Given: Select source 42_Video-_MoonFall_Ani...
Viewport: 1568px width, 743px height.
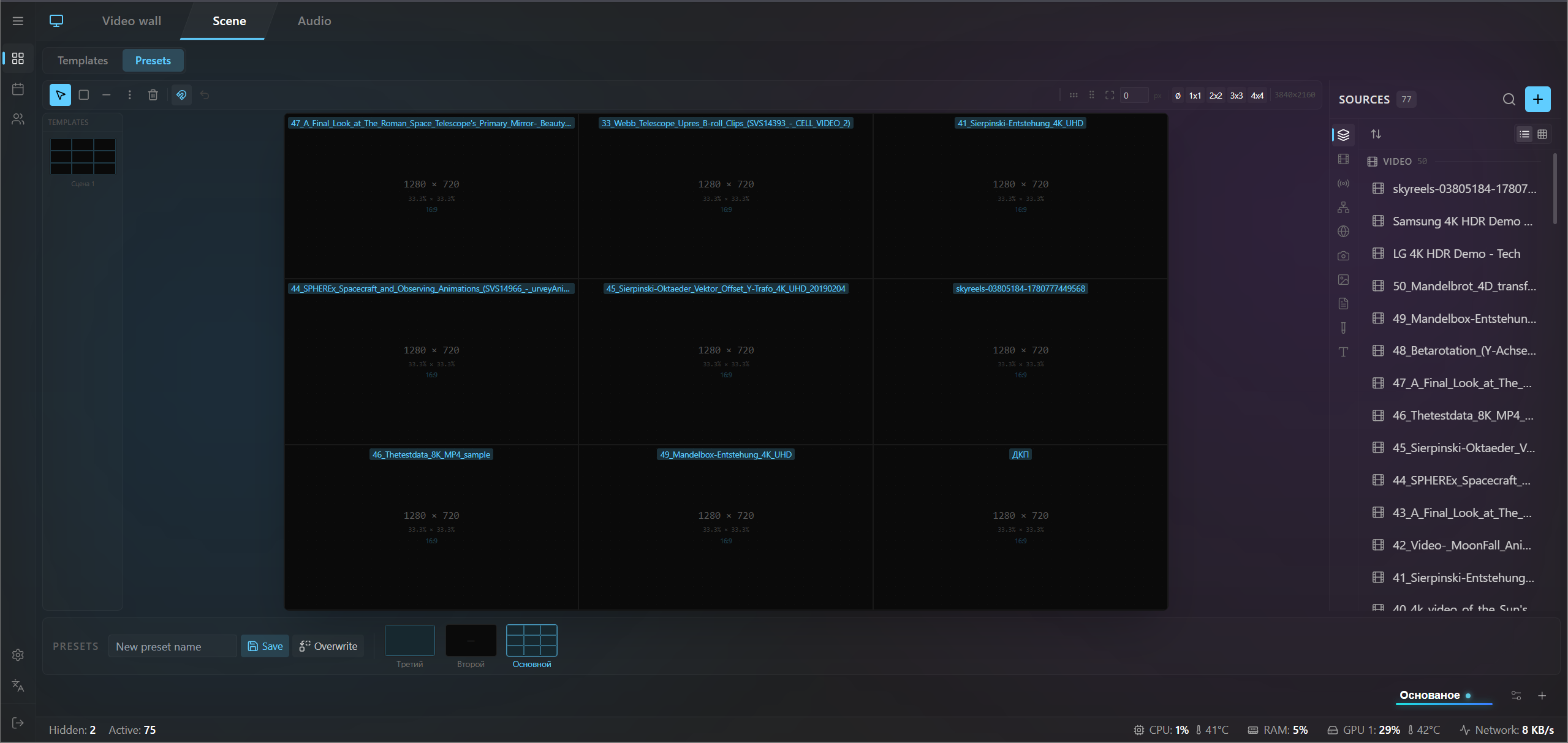Looking at the screenshot, I should pos(1455,545).
